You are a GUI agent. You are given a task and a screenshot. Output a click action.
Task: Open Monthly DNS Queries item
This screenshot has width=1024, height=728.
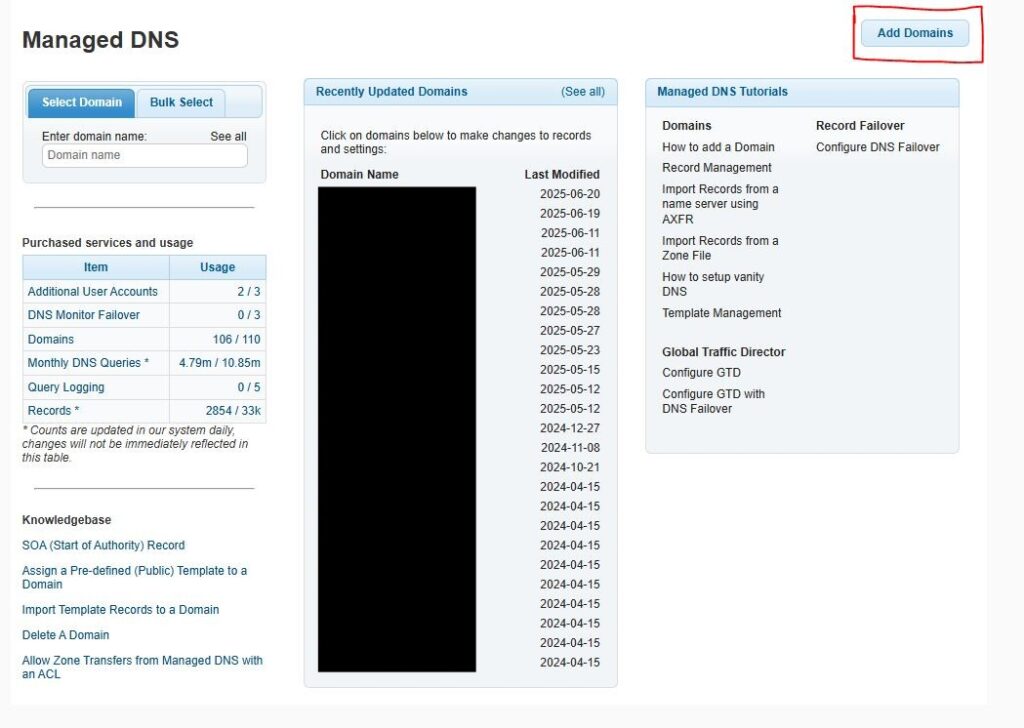point(88,362)
